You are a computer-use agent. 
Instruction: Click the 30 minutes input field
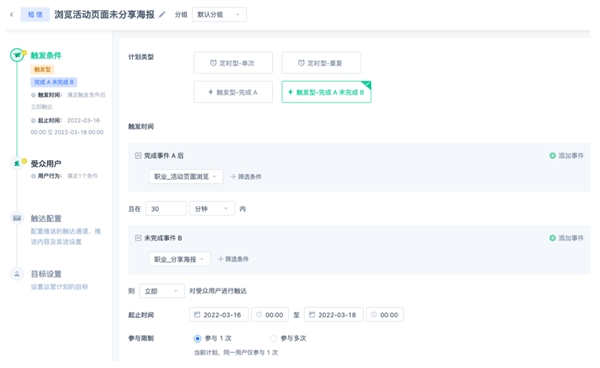pos(166,209)
